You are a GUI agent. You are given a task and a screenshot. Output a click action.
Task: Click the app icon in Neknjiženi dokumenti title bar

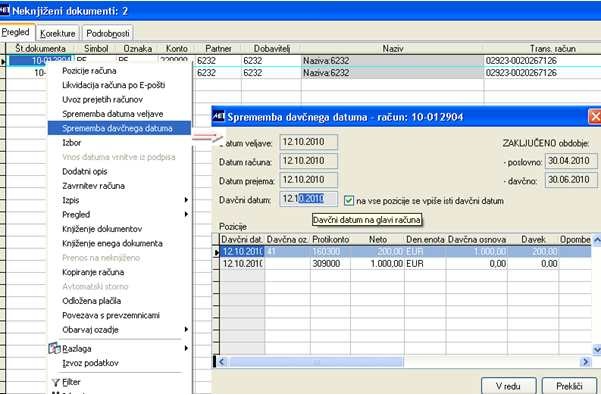click(x=4, y=10)
